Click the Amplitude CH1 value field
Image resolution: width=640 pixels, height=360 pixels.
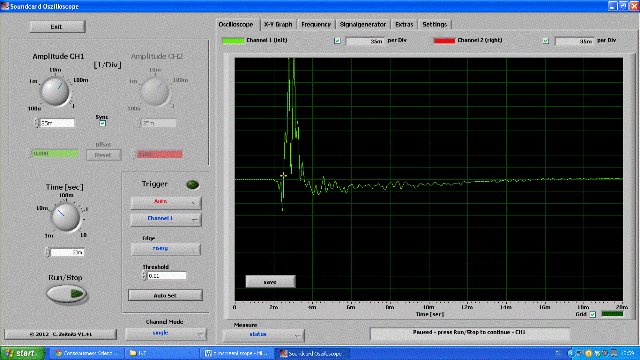tap(57, 123)
